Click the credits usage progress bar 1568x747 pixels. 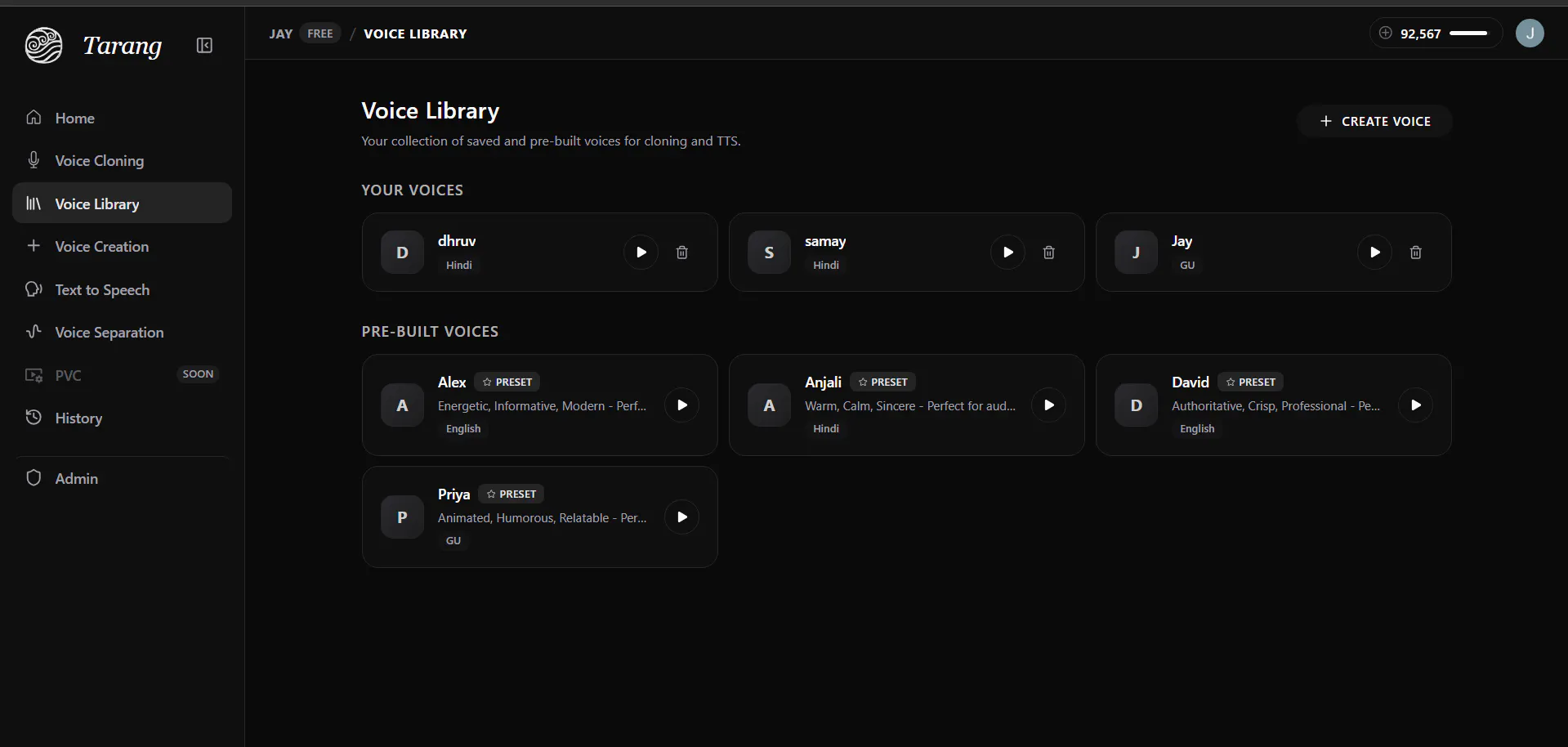[x=1468, y=33]
